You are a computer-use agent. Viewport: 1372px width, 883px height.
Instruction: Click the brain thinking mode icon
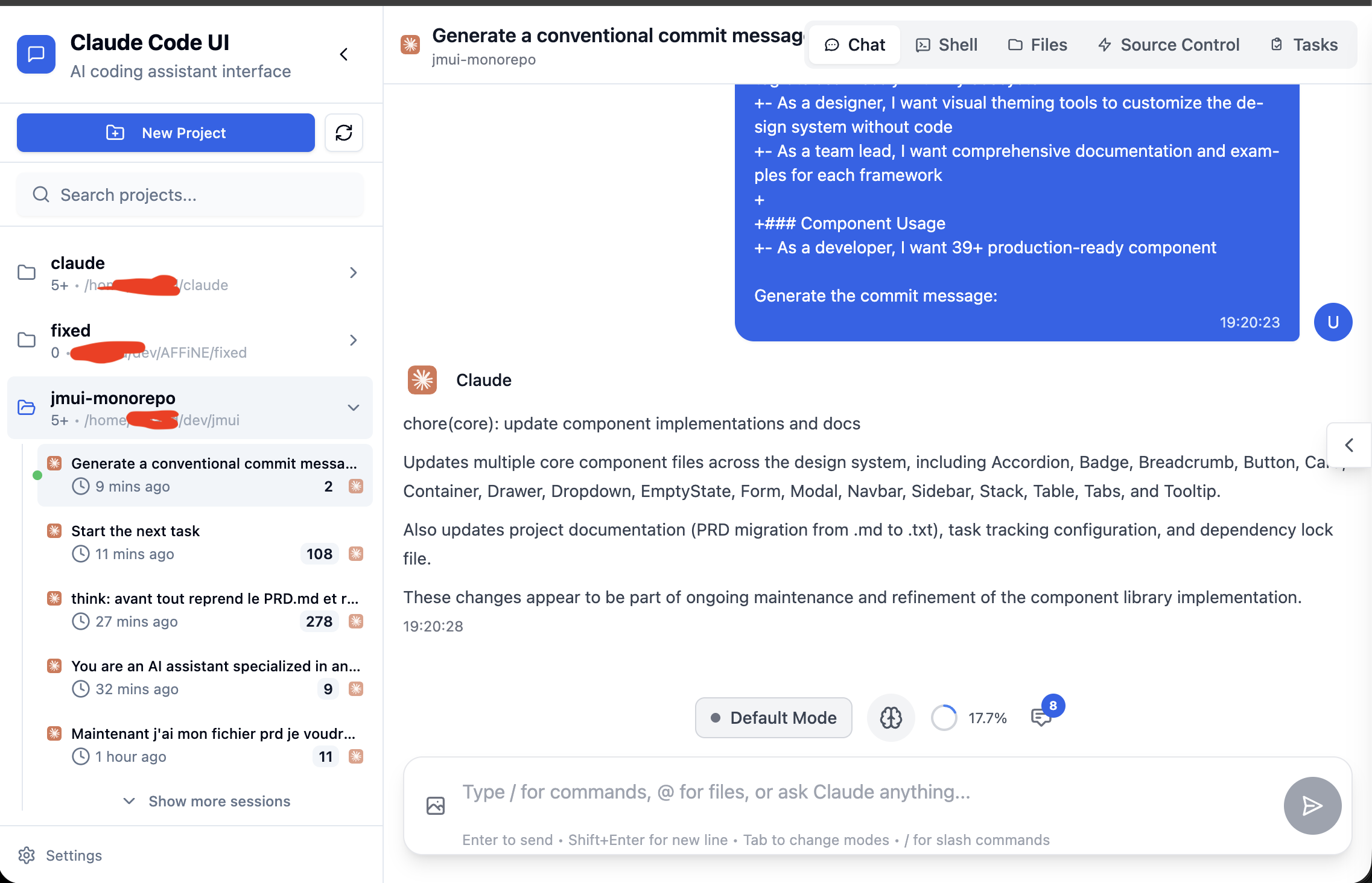pyautogui.click(x=891, y=718)
